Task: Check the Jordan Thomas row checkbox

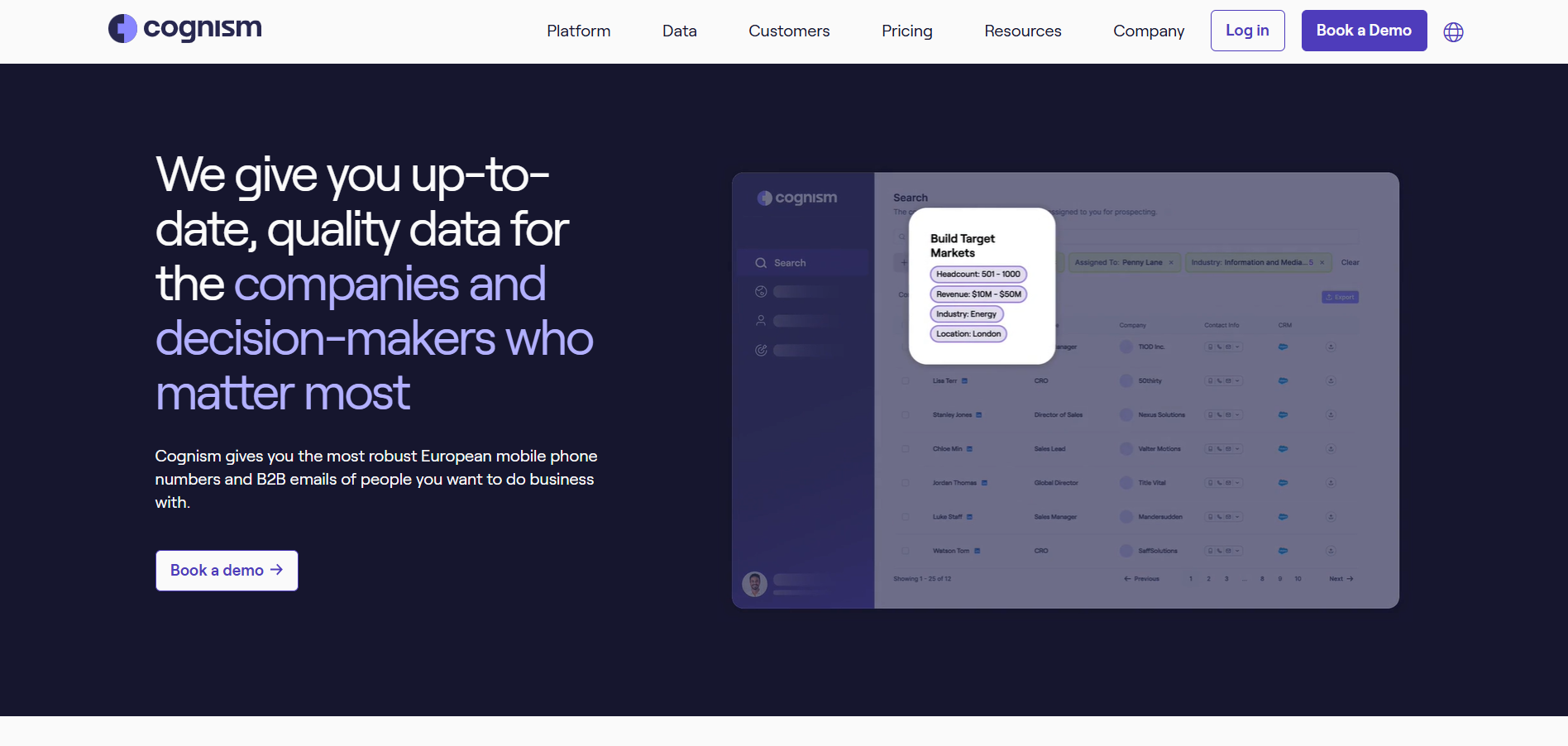Action: tap(906, 483)
